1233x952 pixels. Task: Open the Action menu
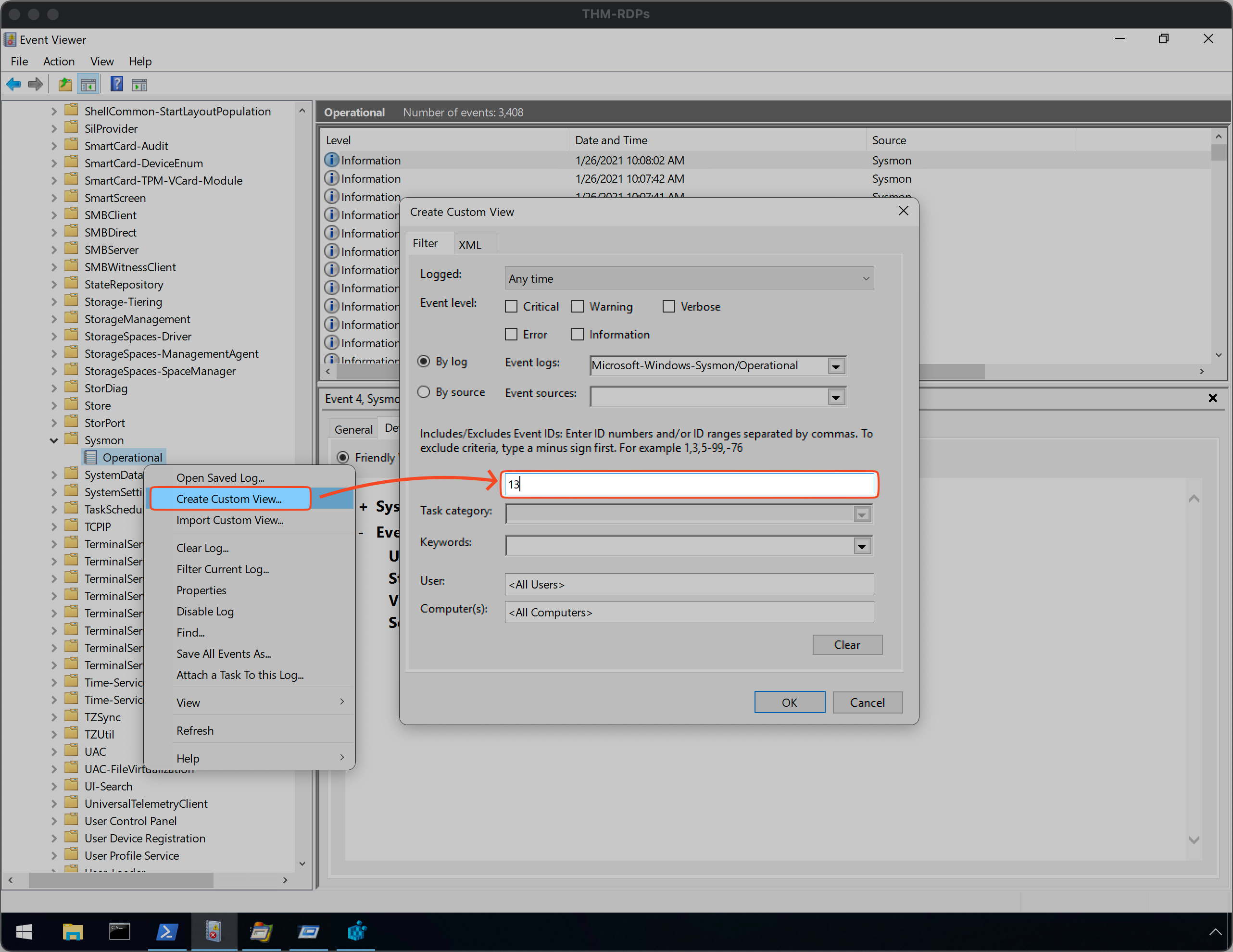[x=59, y=61]
